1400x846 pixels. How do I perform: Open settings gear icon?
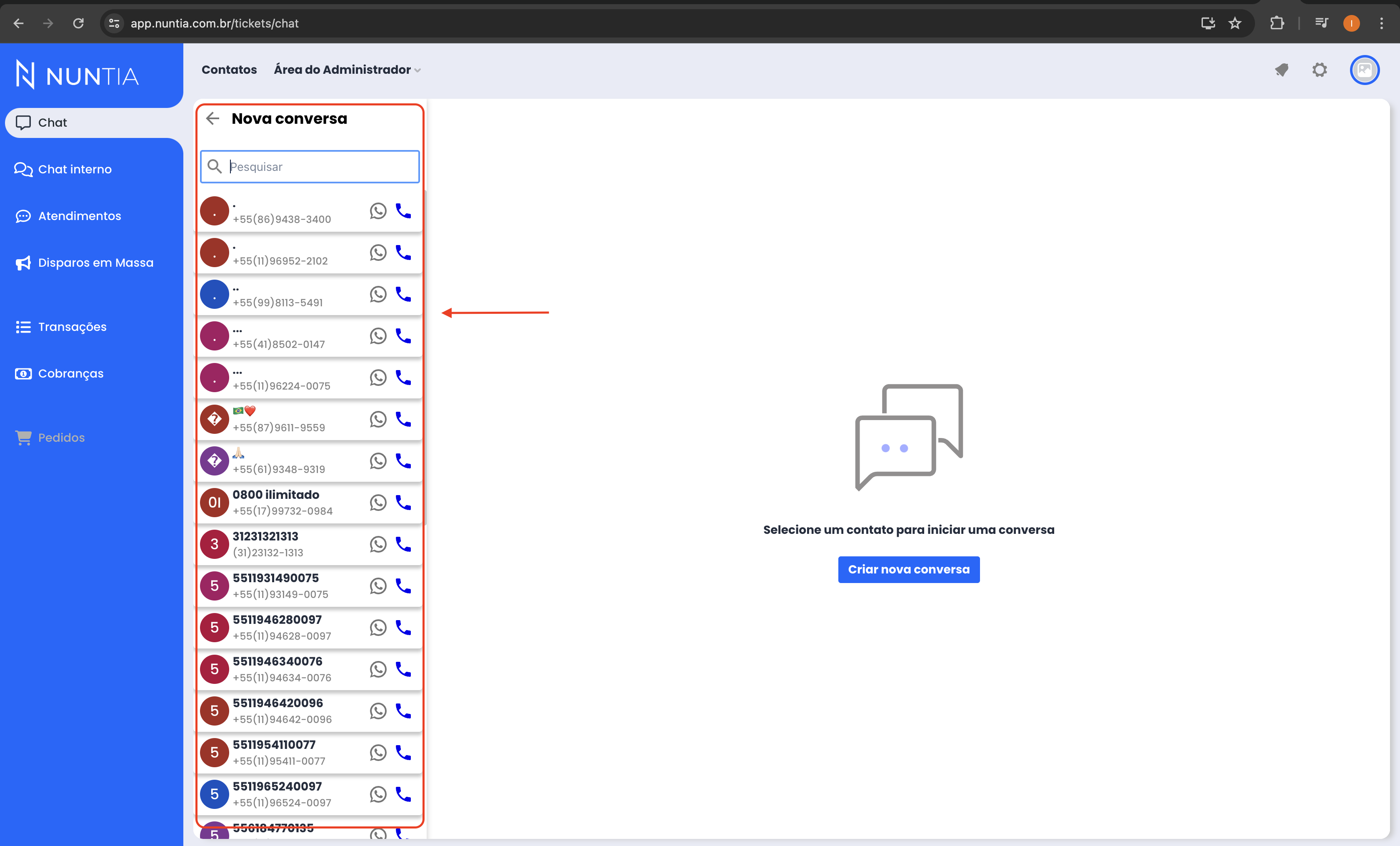click(x=1320, y=70)
